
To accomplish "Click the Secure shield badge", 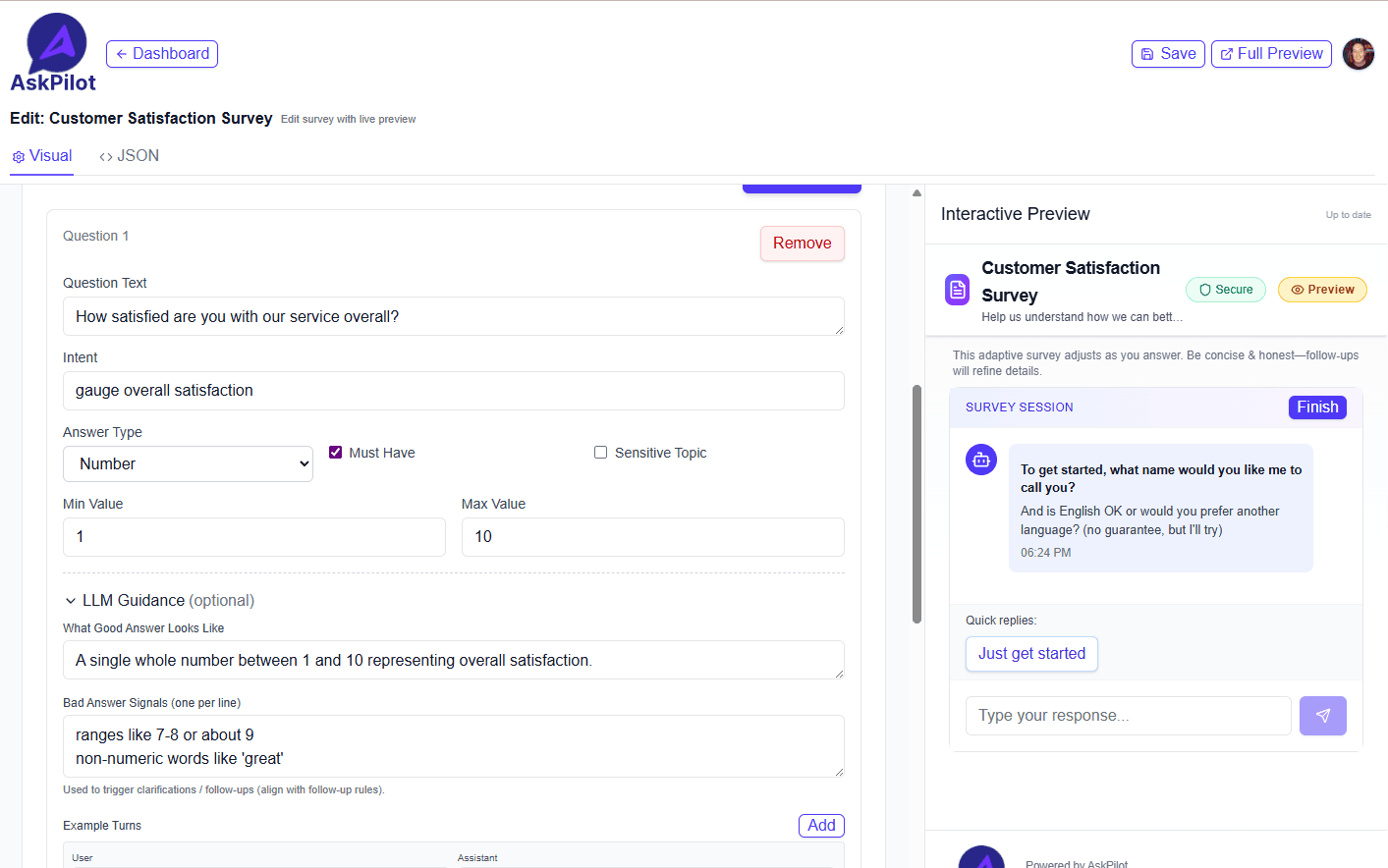I will (1225, 289).
